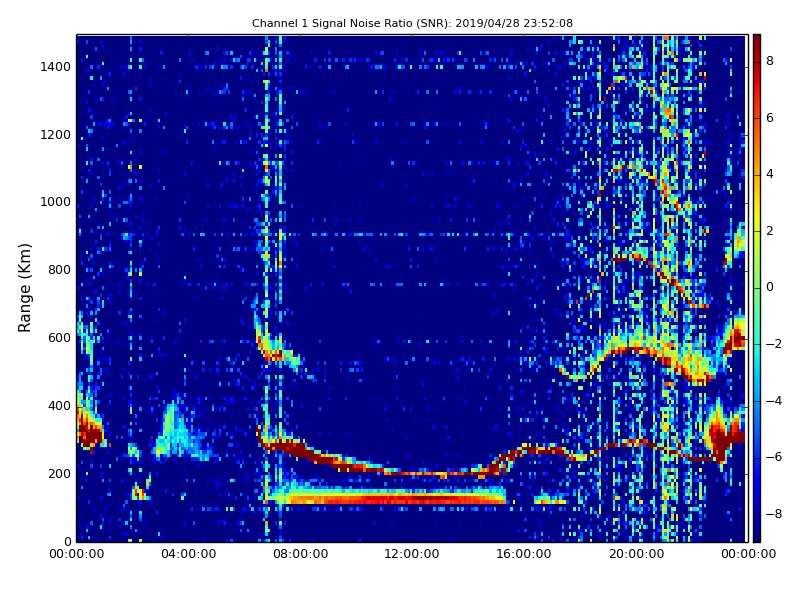This screenshot has height=600, width=800.
Task: Click the leftmost 00:00:00 time label
Action: (77, 554)
